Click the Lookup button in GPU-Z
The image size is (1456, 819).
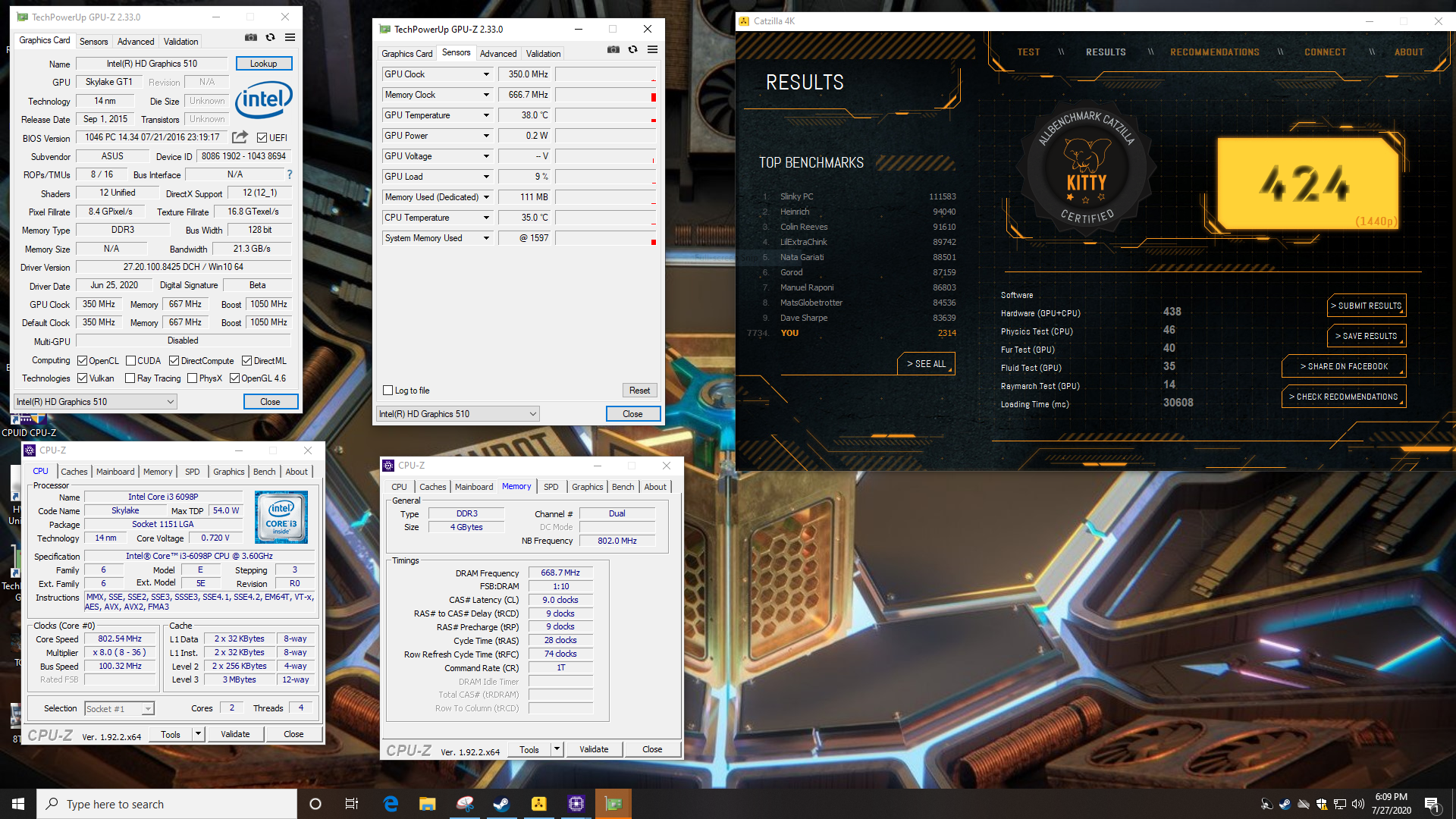click(x=263, y=64)
